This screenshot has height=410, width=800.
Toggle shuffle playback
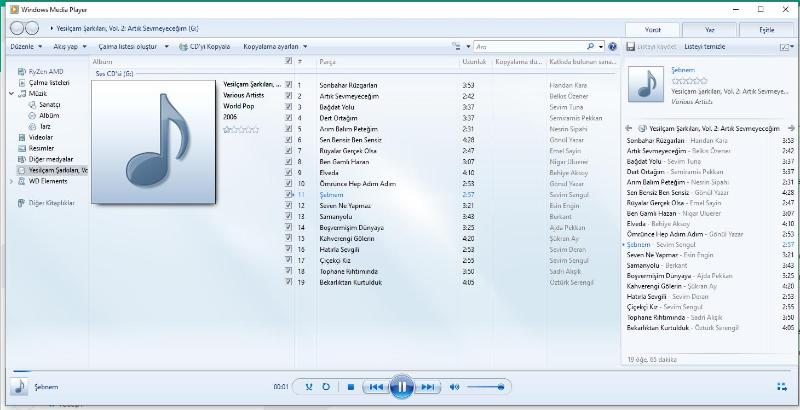click(x=309, y=387)
